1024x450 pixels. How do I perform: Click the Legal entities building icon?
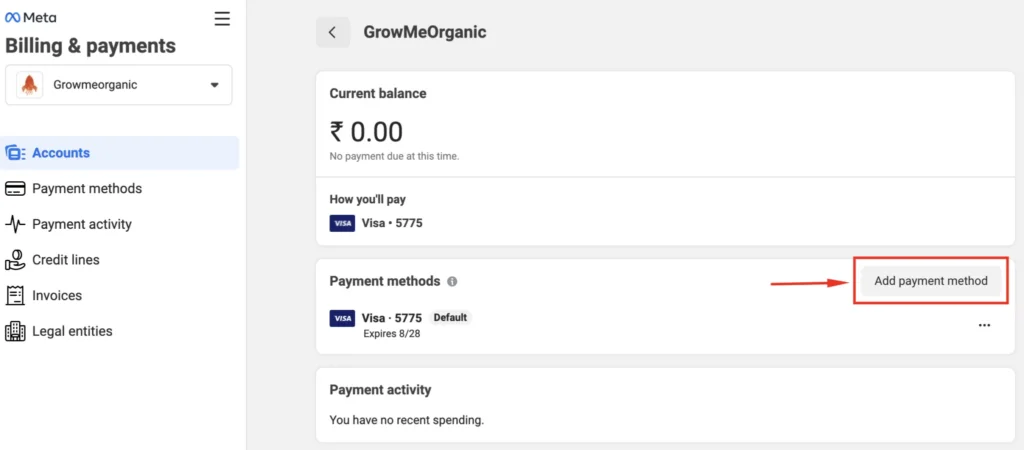[15, 331]
